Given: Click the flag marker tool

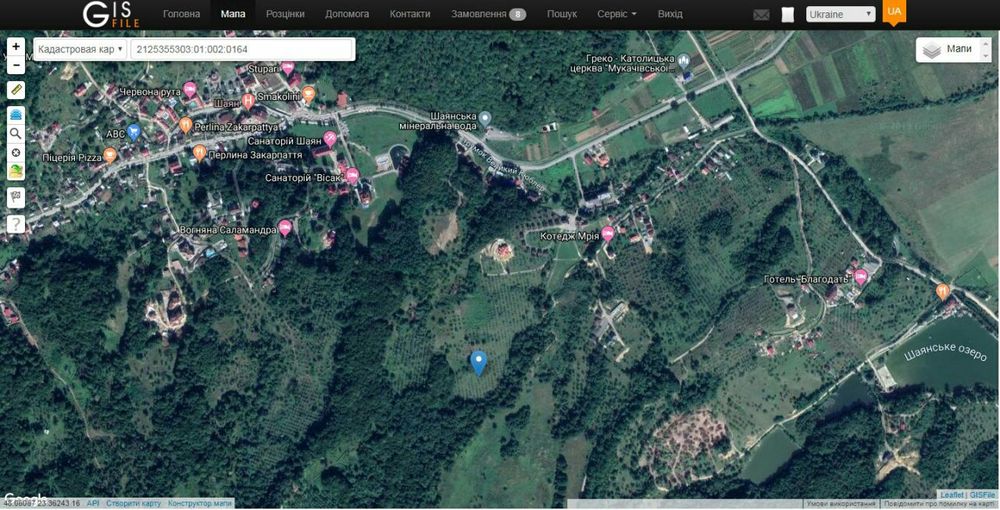Looking at the screenshot, I should coord(16,198).
